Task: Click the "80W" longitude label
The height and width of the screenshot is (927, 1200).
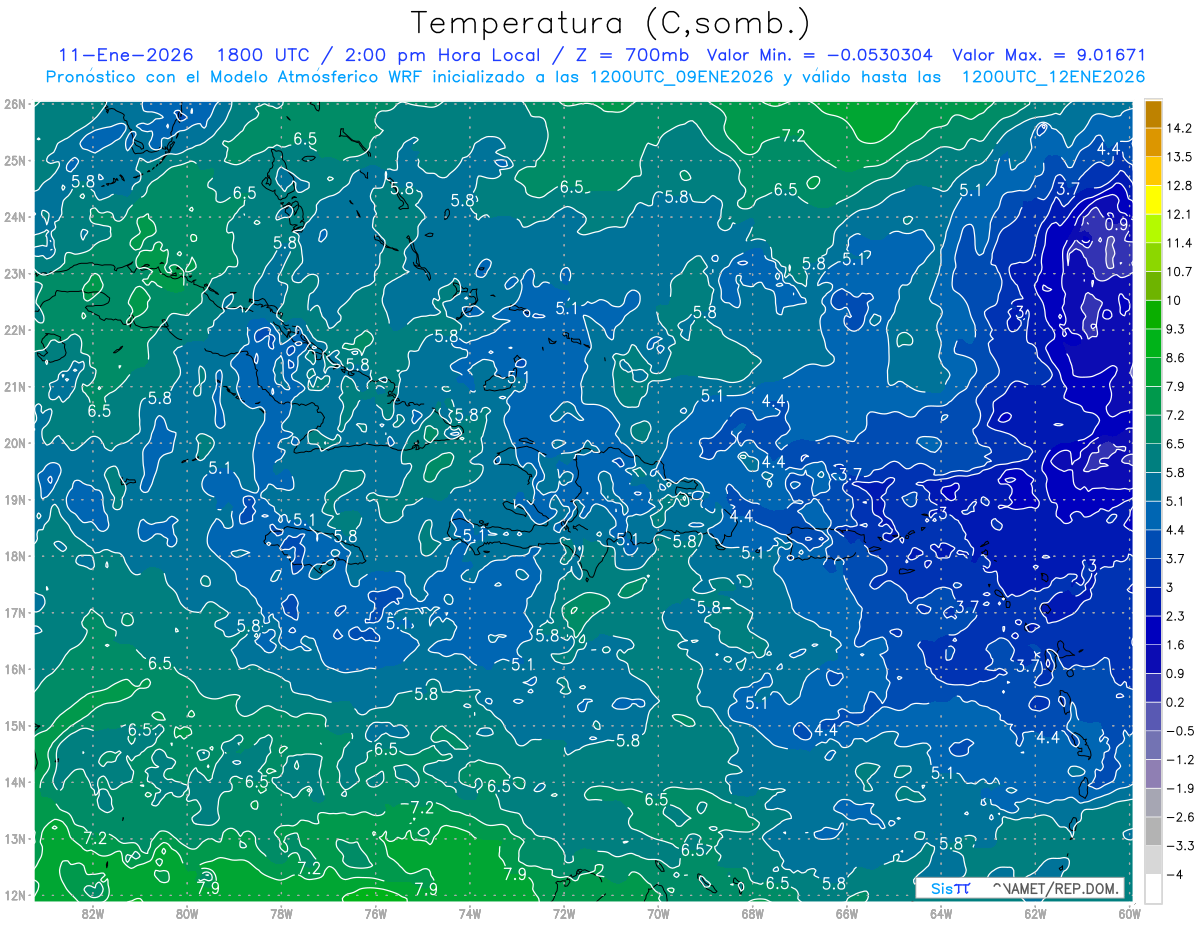Action: (187, 912)
